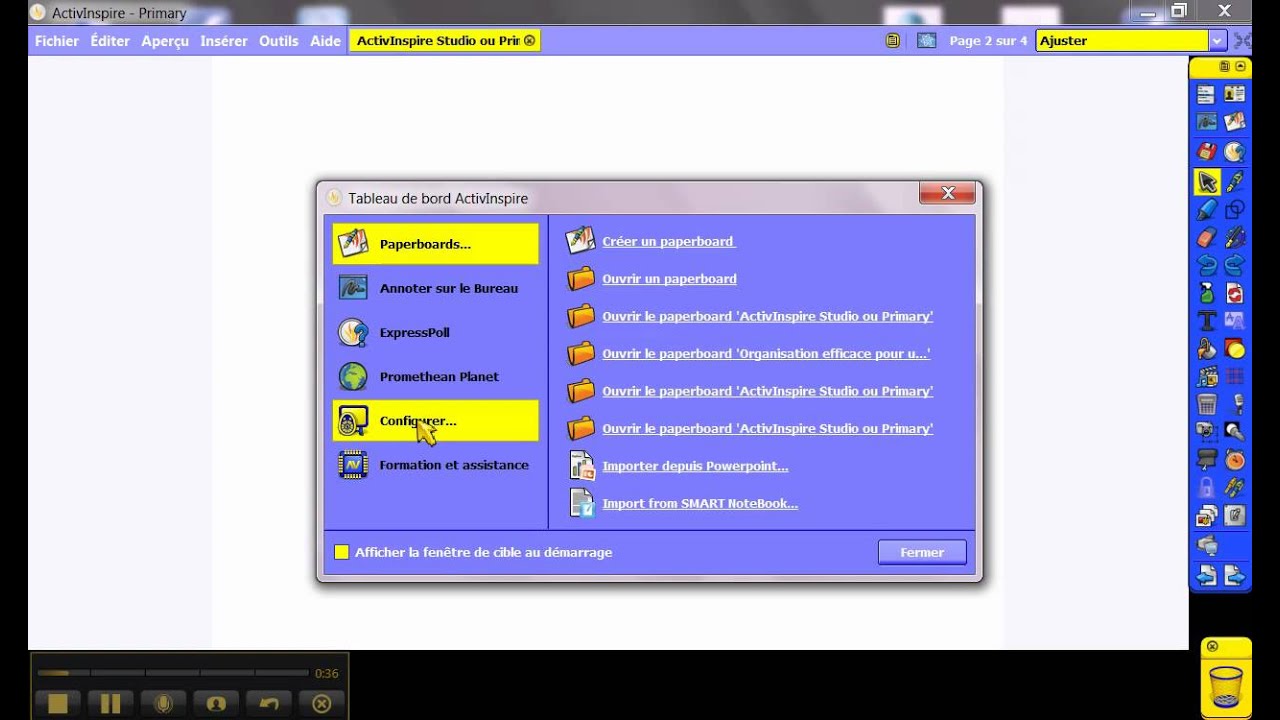Select Configurer... in dashboard
This screenshot has width=1280, height=720.
pyautogui.click(x=435, y=421)
